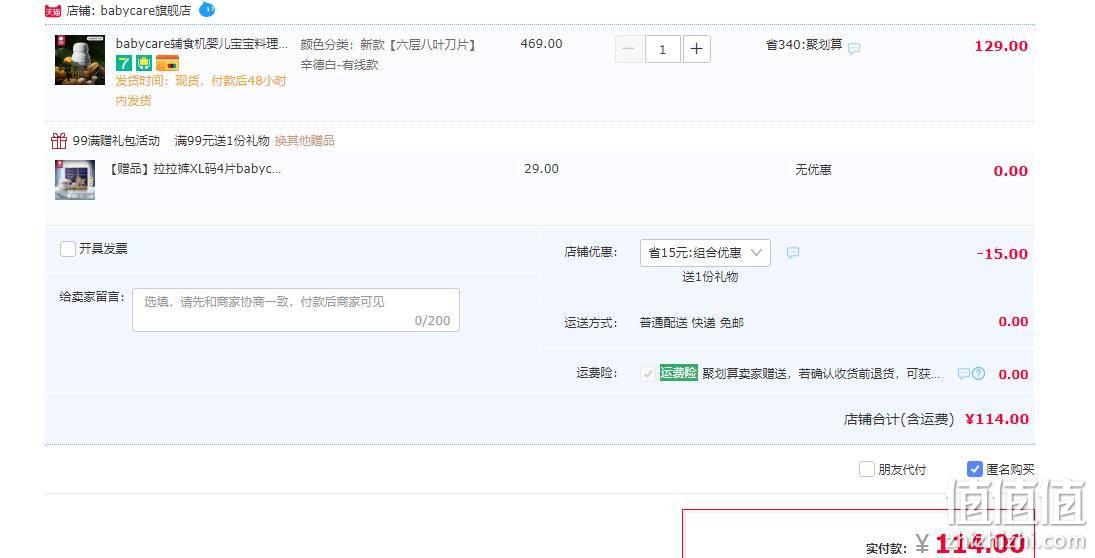Viewport: 1095px width, 558px height.
Task: Toggle the 朋友代付 checkbox
Action: (x=867, y=469)
